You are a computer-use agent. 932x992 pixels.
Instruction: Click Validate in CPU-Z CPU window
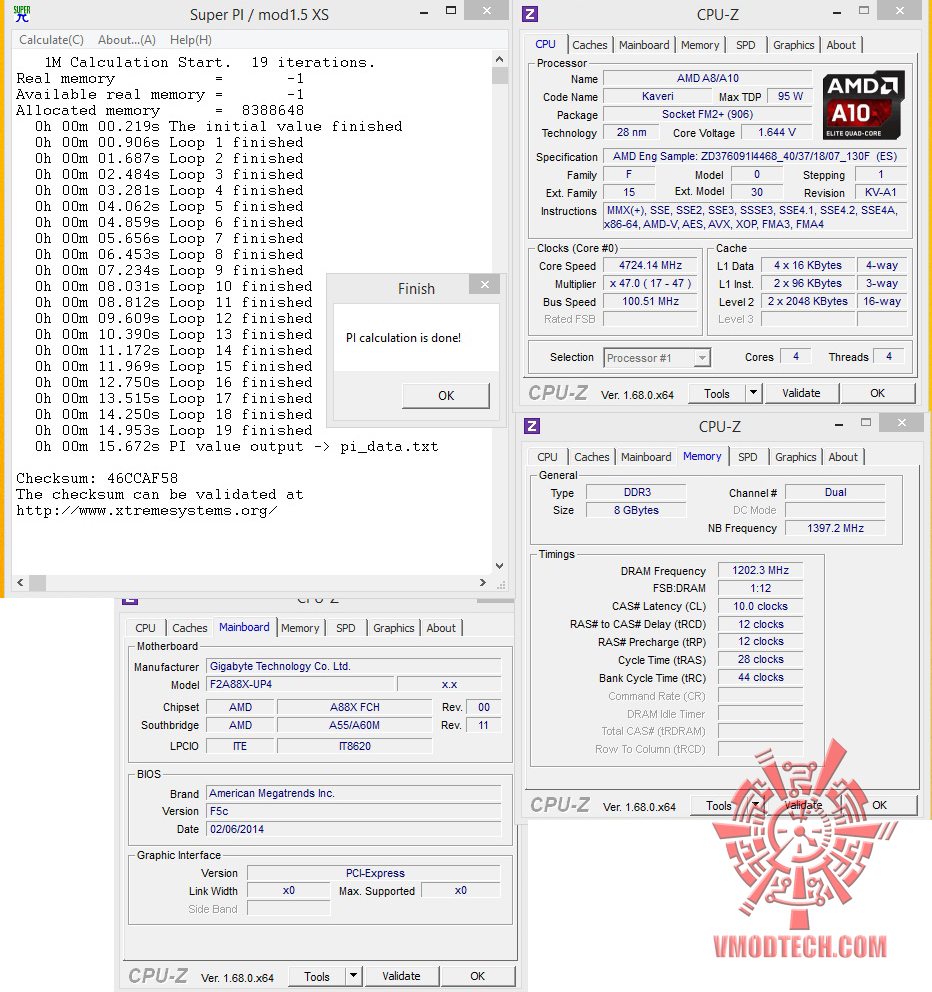(801, 394)
